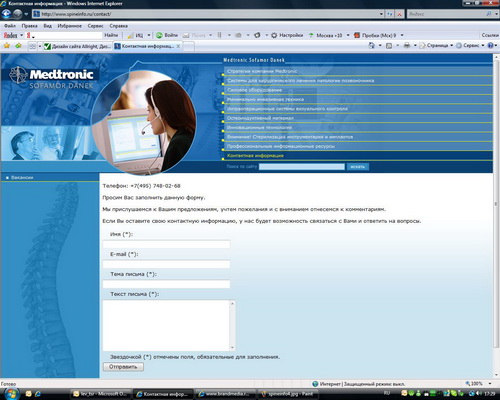The image size is (500, 400).
Task: Click the Internet Explorer quick launch icon
Action: point(38,394)
